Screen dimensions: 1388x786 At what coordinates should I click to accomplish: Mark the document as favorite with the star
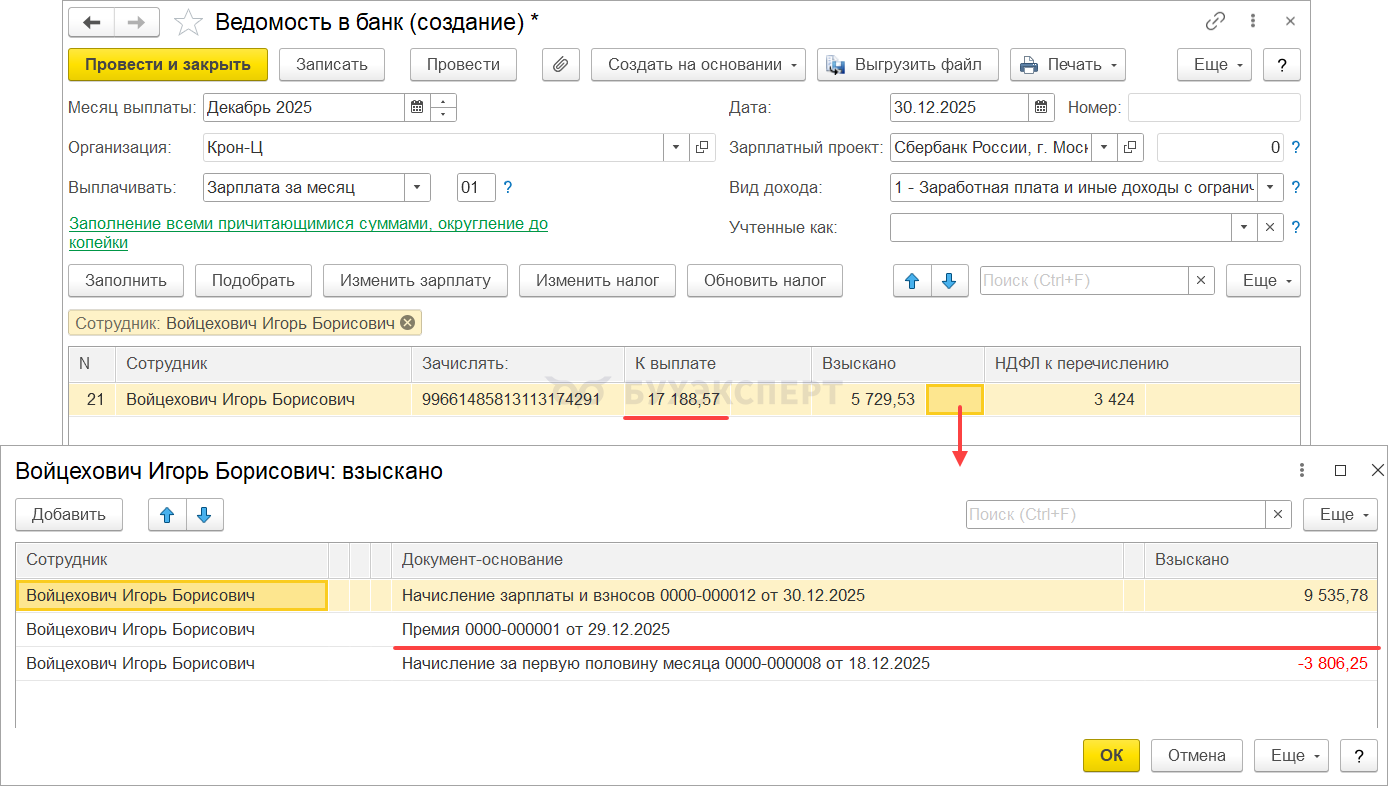[187, 22]
